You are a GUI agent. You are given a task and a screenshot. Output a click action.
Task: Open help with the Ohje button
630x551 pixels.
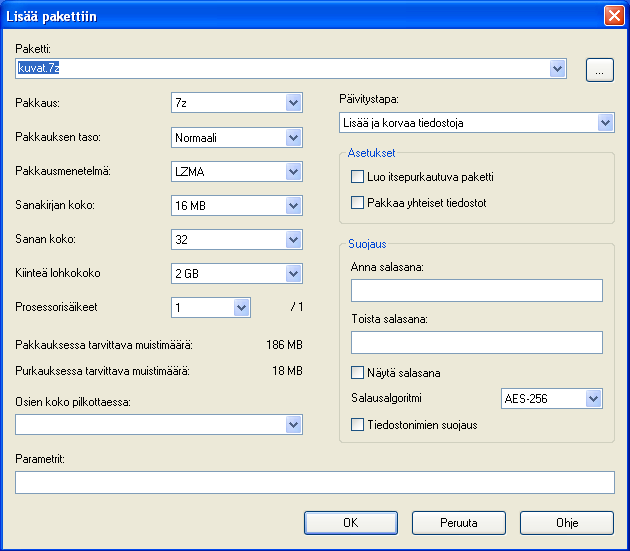pos(567,523)
